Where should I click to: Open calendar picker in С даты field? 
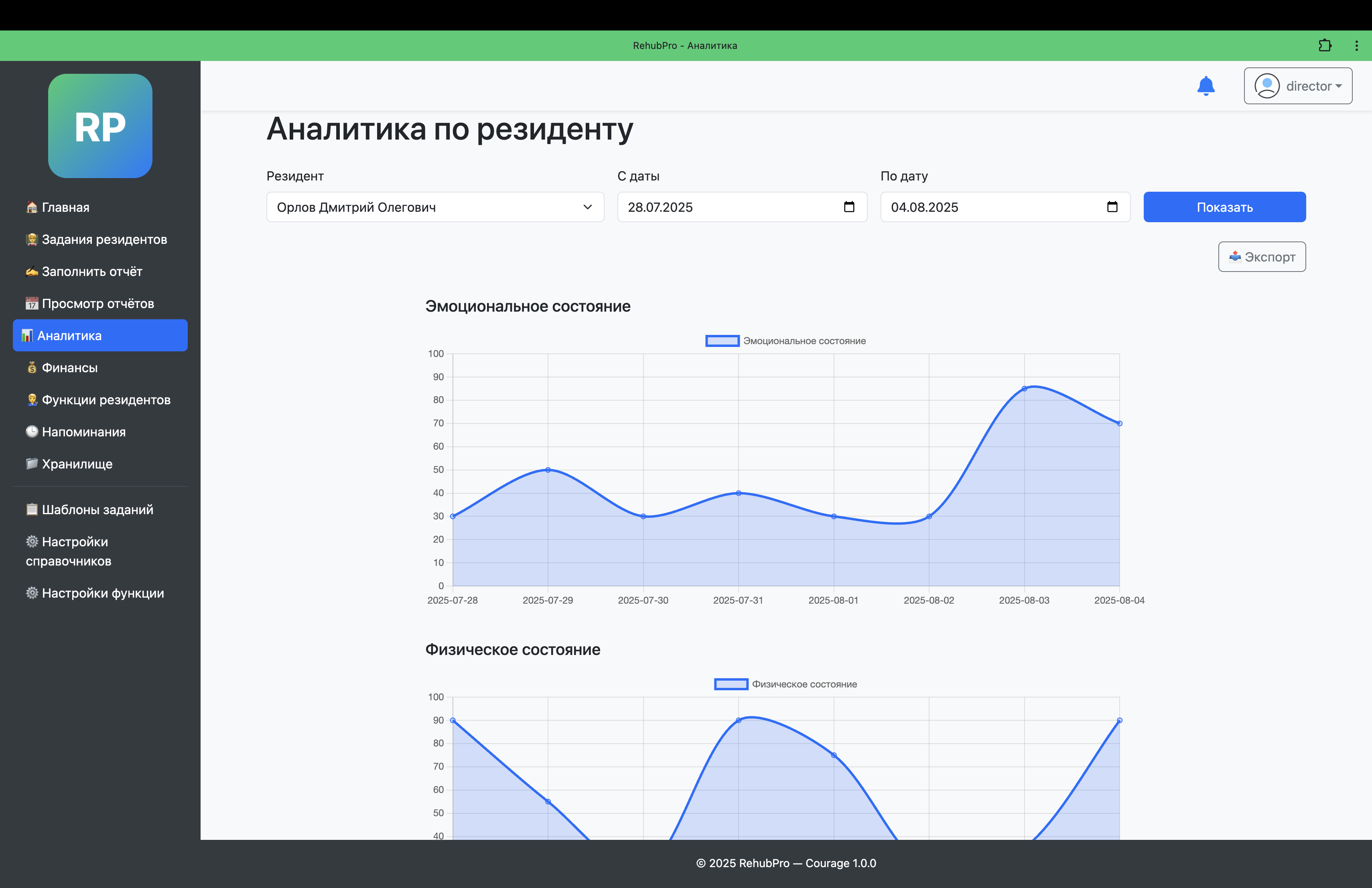coord(848,207)
